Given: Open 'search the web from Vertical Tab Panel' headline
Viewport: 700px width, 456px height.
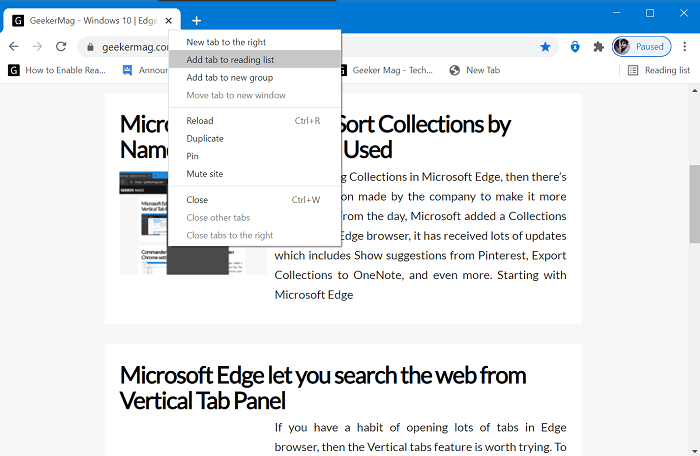Looking at the screenshot, I should (x=323, y=388).
